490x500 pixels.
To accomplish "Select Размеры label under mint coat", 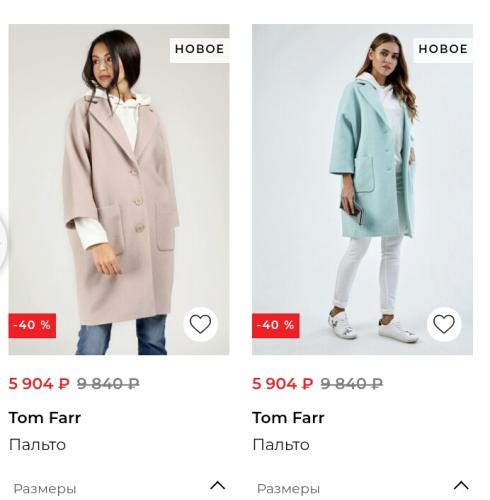I will click(x=288, y=489).
